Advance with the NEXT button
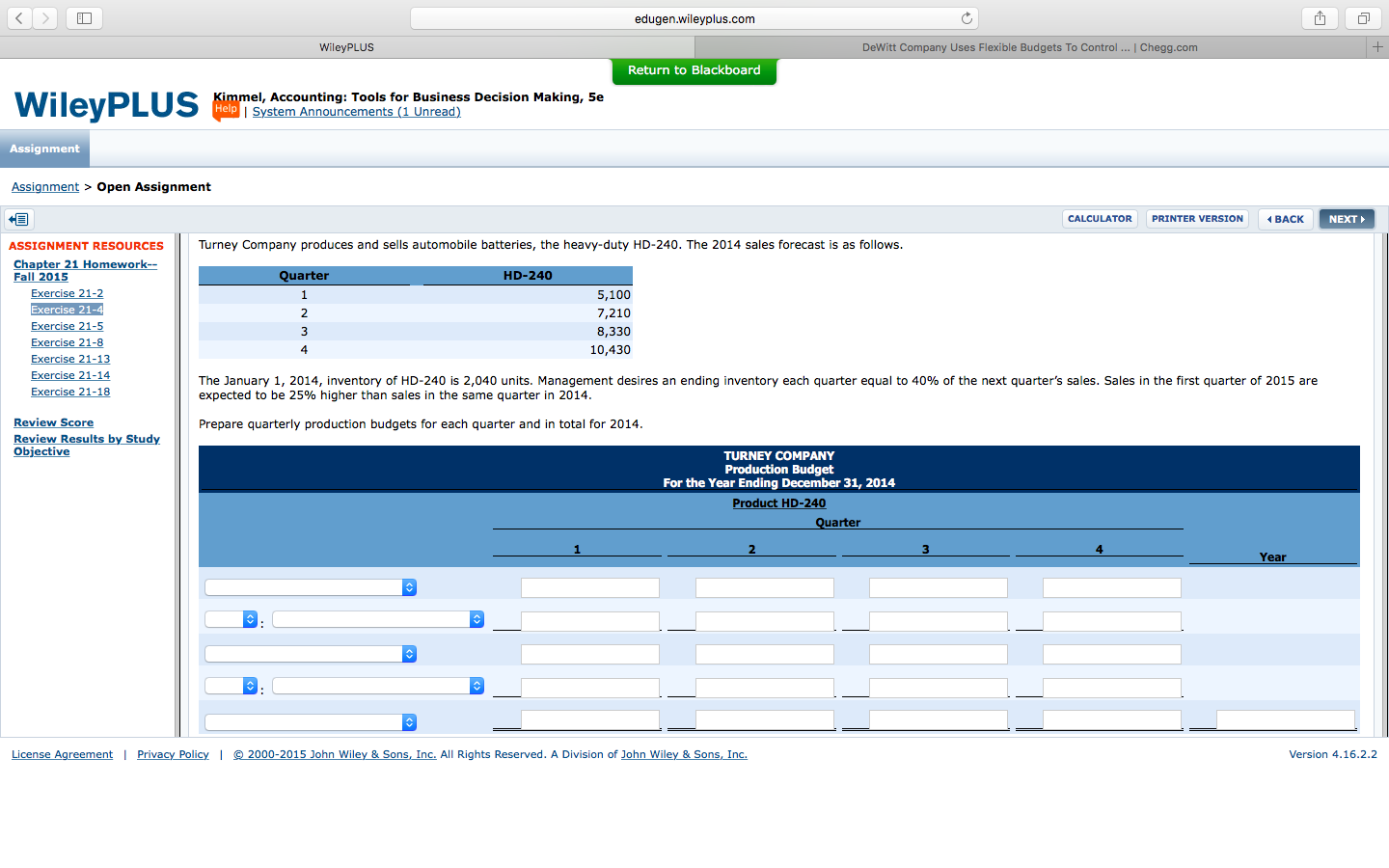This screenshot has height=868, width=1389. [x=1347, y=219]
